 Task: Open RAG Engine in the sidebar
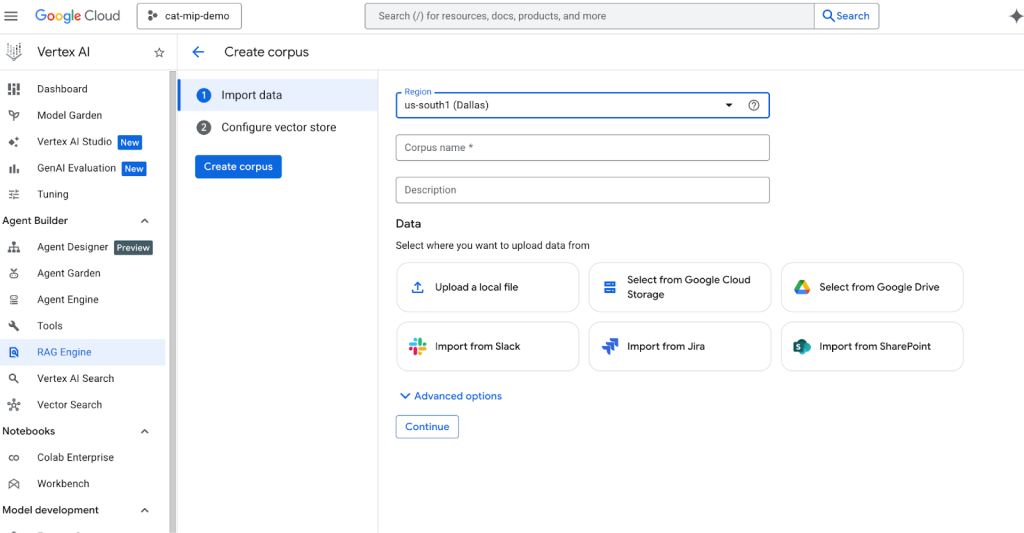[64, 352]
